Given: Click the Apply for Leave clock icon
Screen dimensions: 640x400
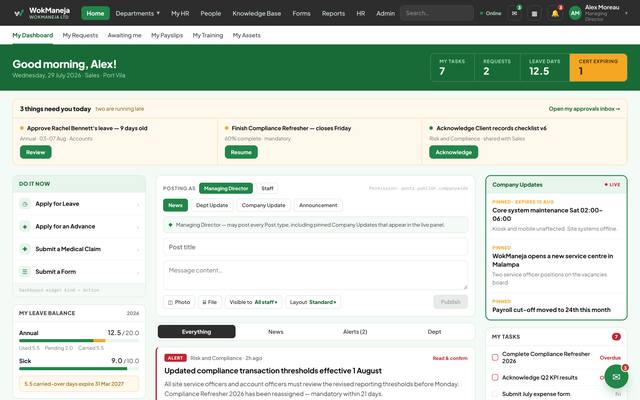Looking at the screenshot, I should coord(25,204).
